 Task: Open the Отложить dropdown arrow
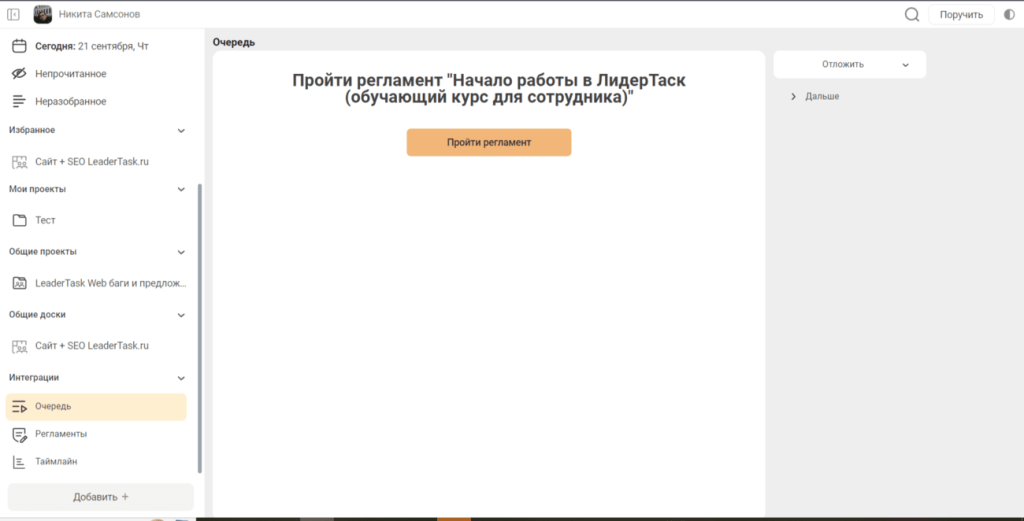coord(905,65)
